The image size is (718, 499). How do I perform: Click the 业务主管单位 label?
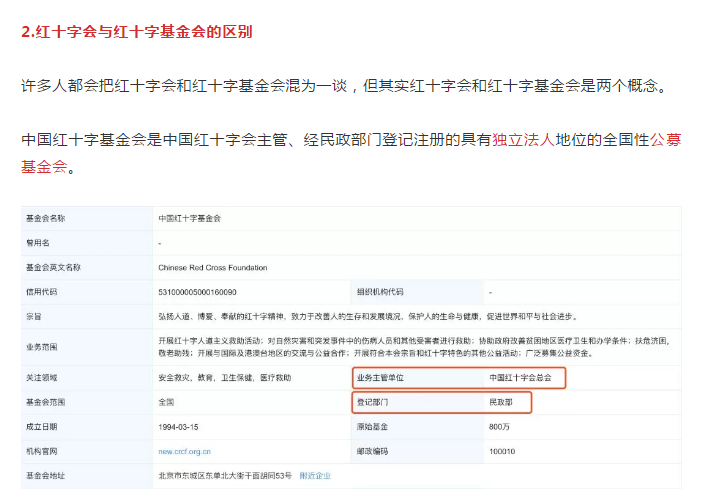(x=380, y=378)
